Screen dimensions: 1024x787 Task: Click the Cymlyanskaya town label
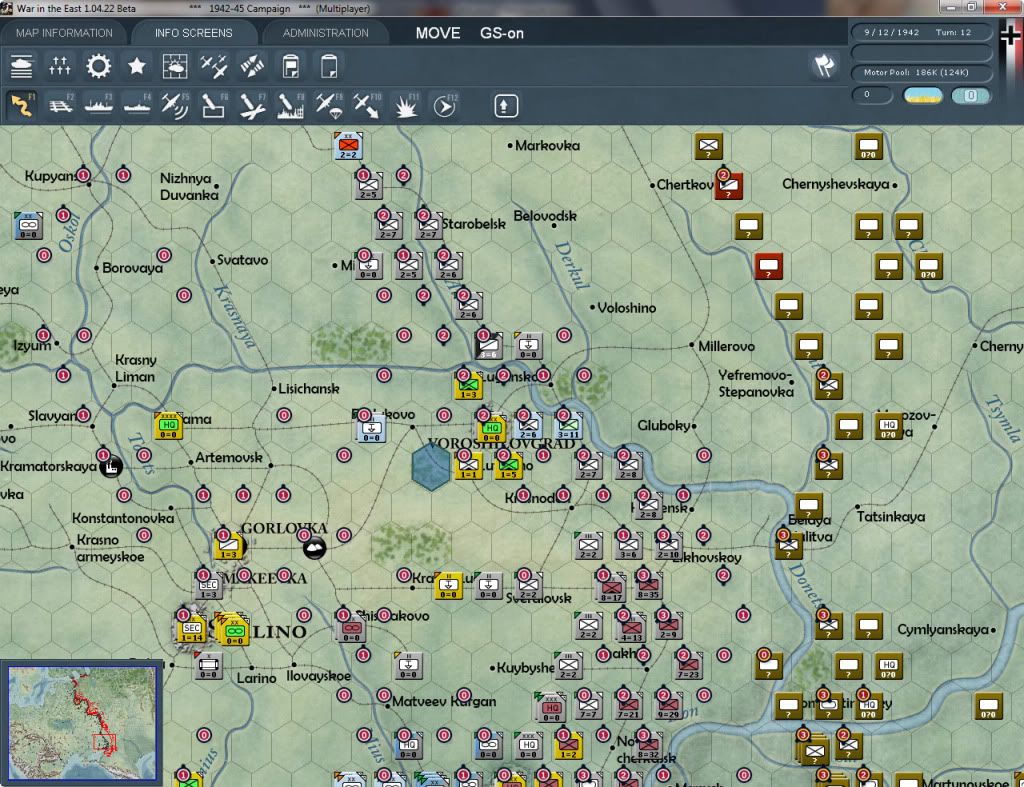(942, 630)
